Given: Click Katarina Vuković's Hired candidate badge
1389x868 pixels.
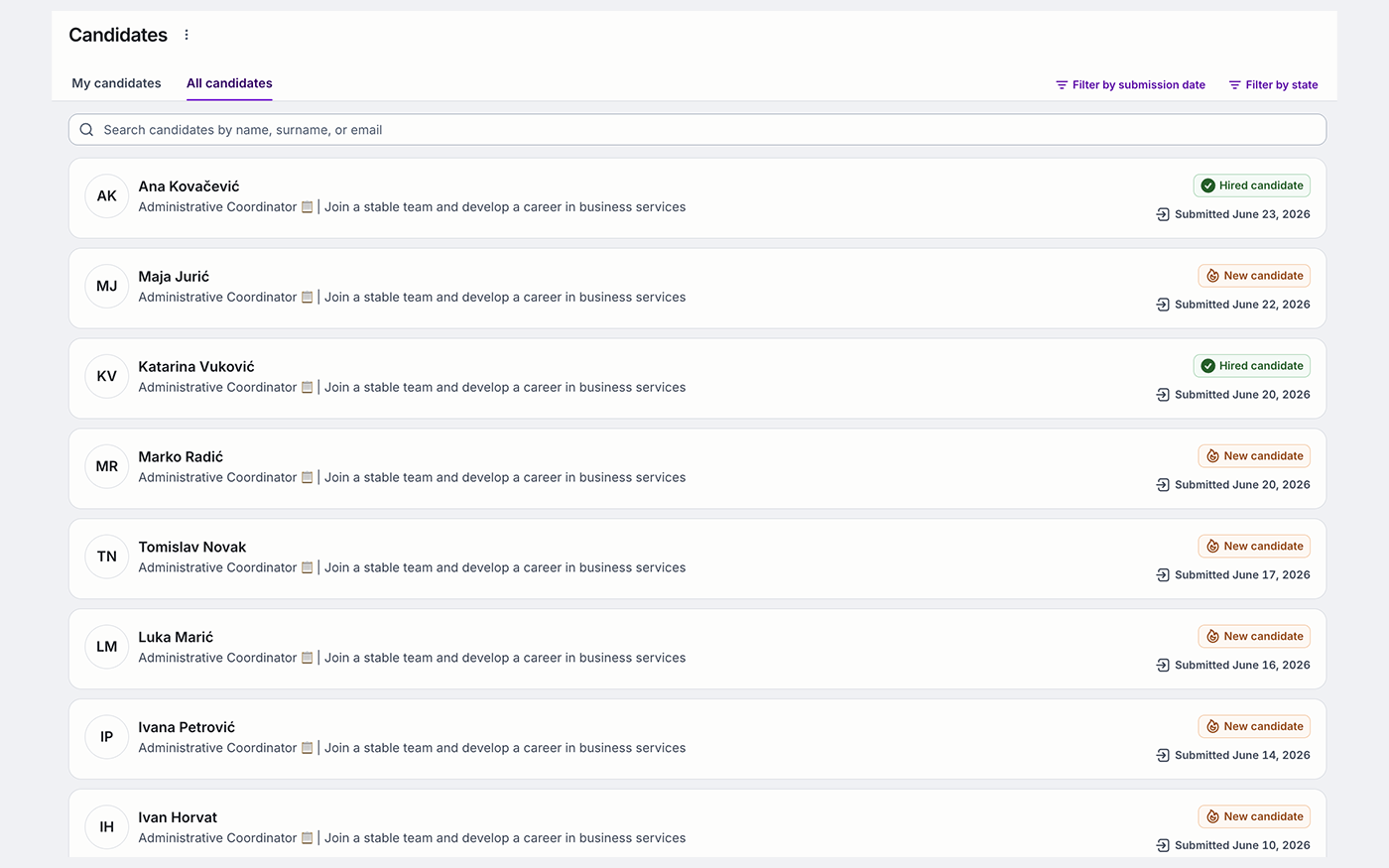Looking at the screenshot, I should [x=1252, y=366].
